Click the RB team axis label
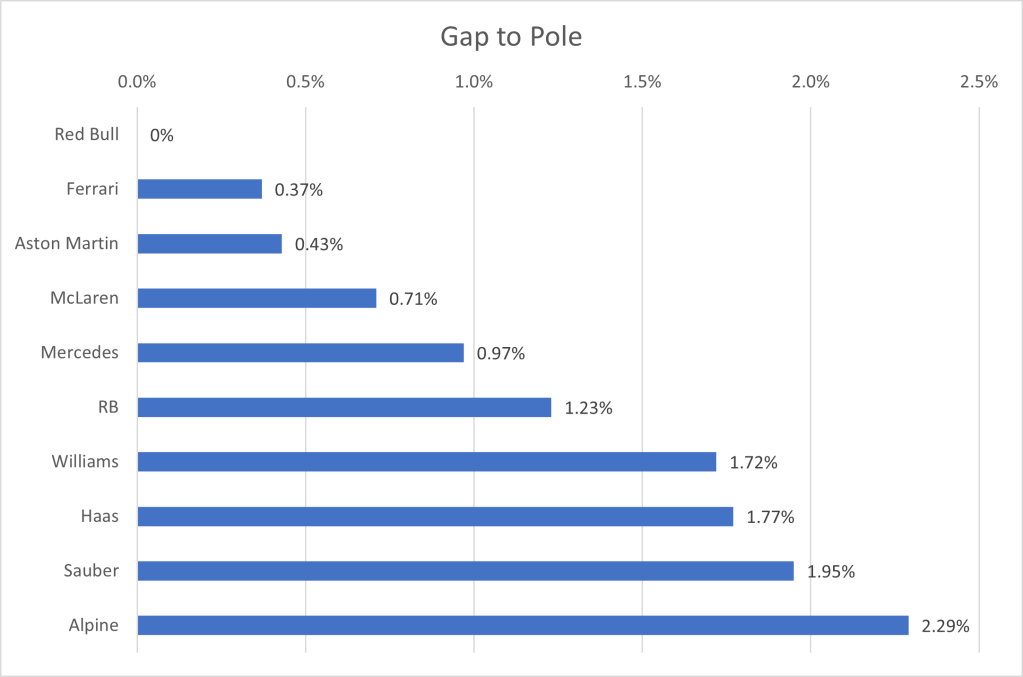This screenshot has height=677, width=1023. pos(107,407)
